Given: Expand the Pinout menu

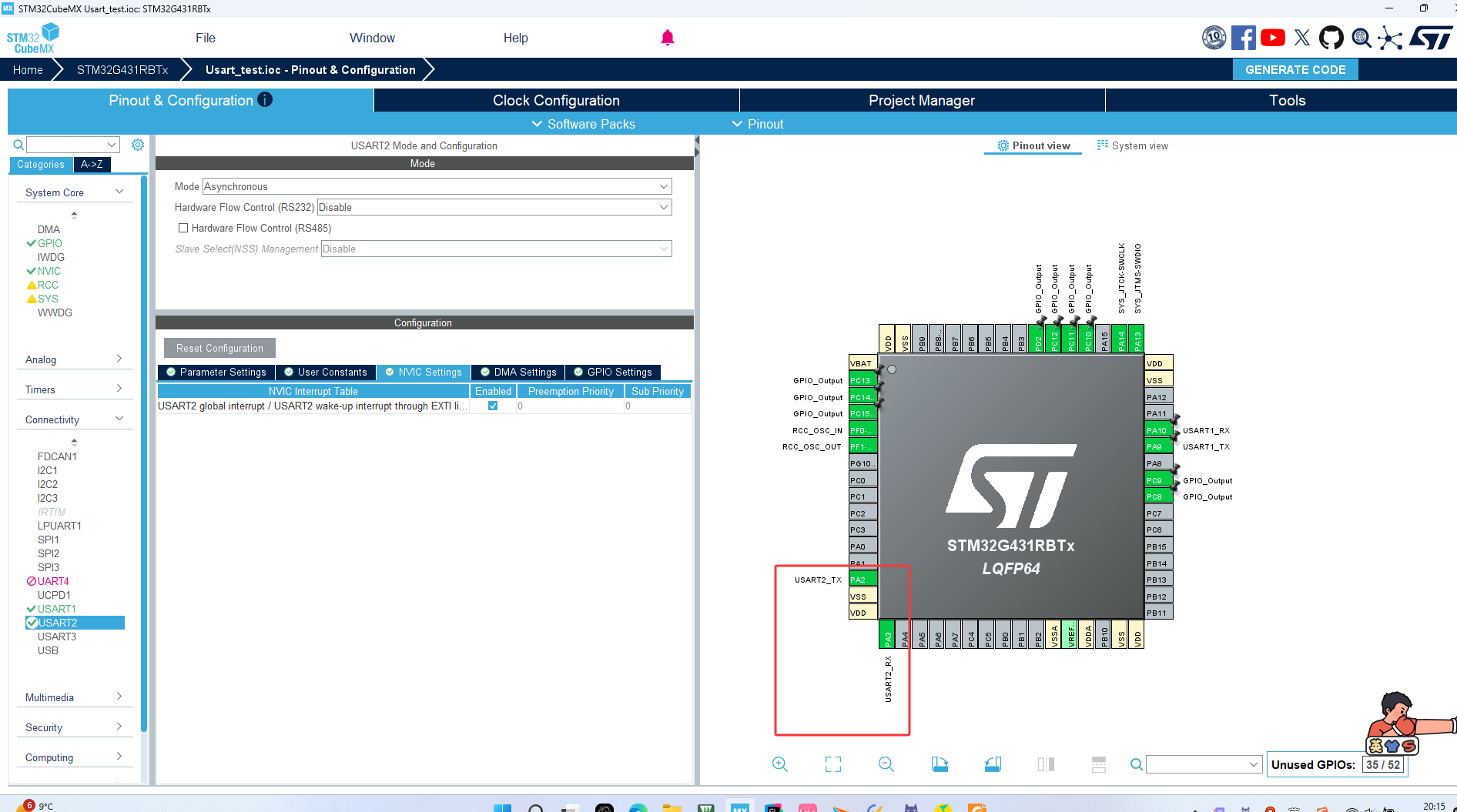Looking at the screenshot, I should tap(758, 124).
